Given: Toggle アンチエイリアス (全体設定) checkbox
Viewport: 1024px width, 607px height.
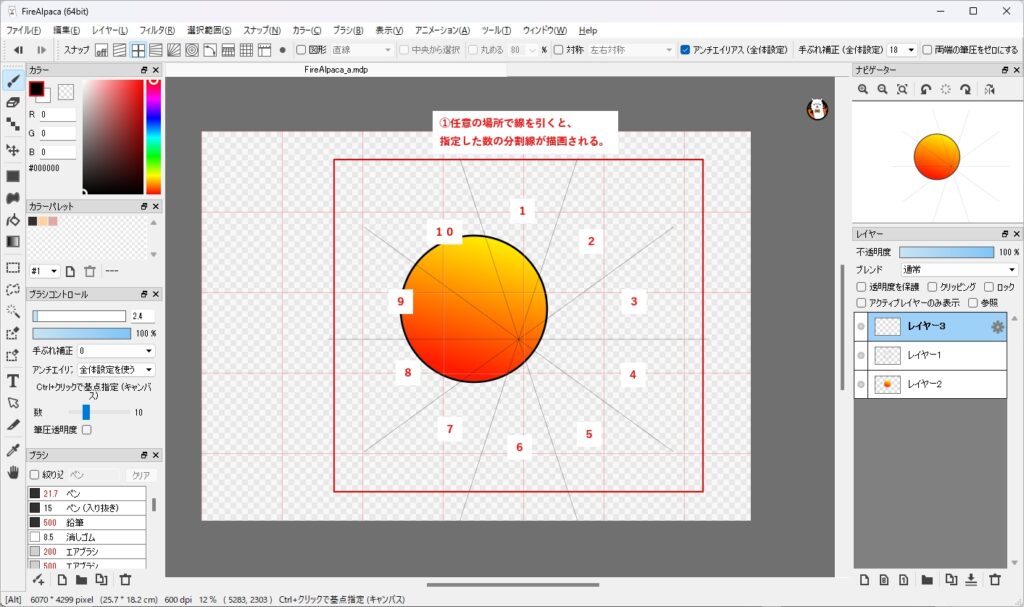Looking at the screenshot, I should coord(685,50).
